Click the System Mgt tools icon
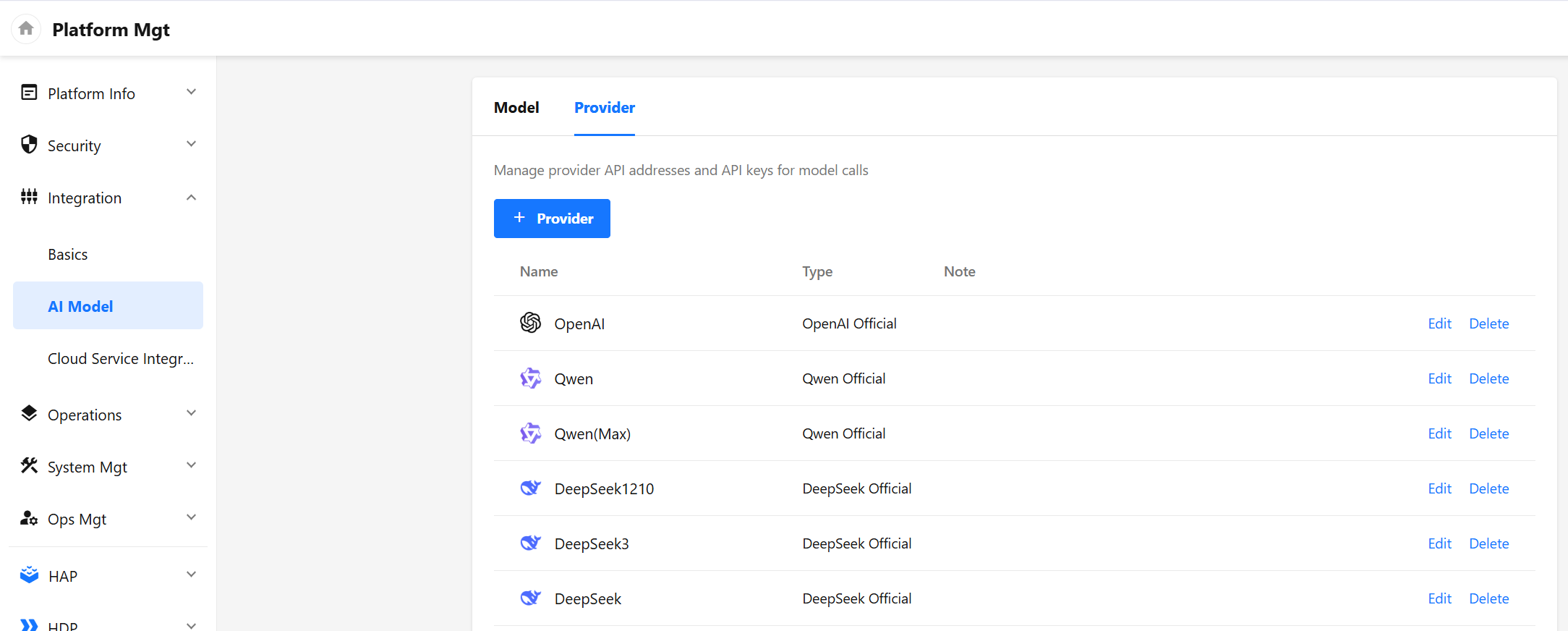This screenshot has height=631, width=1568. click(x=29, y=466)
